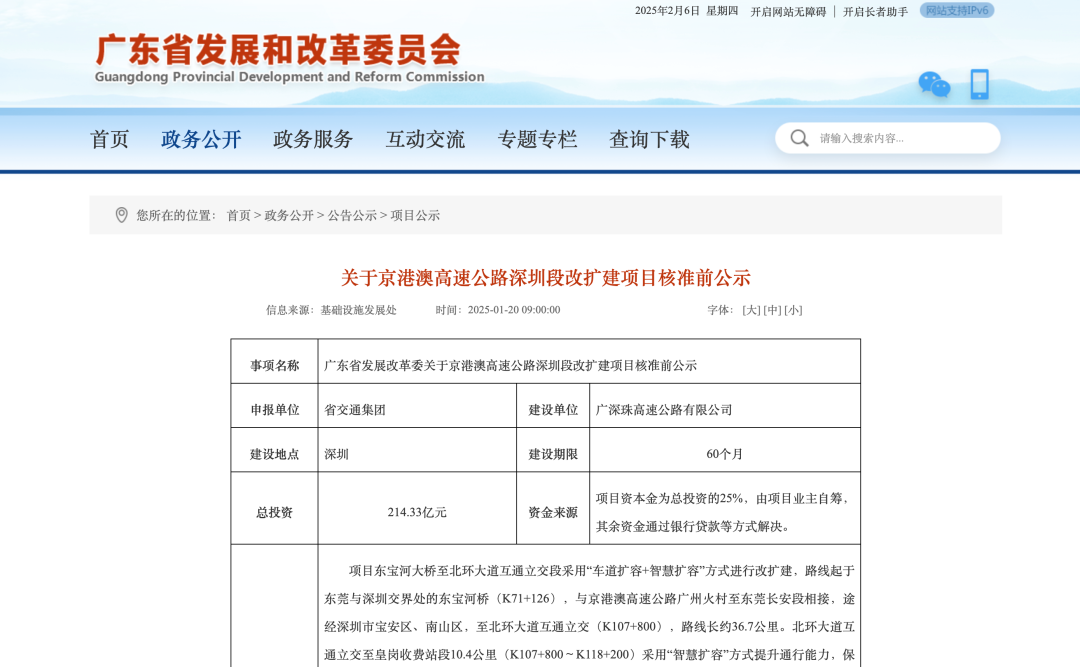Go to 政务公开 in the breadcrumb
The image size is (1080, 667).
click(289, 216)
